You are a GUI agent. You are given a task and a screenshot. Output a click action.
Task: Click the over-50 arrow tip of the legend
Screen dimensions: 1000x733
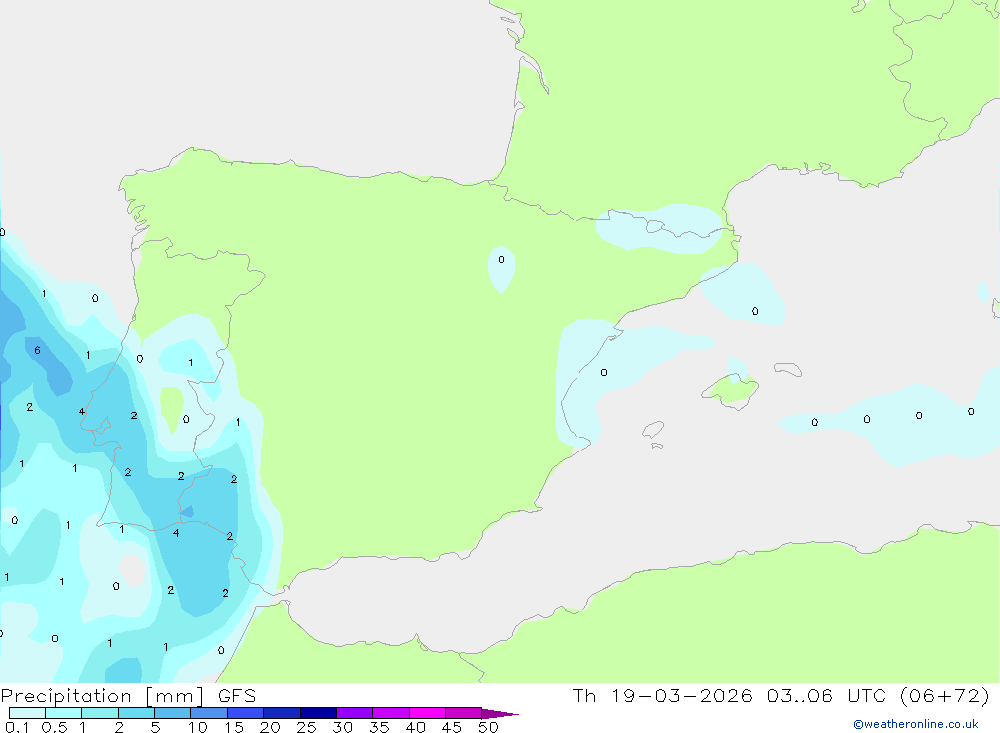pos(501,713)
